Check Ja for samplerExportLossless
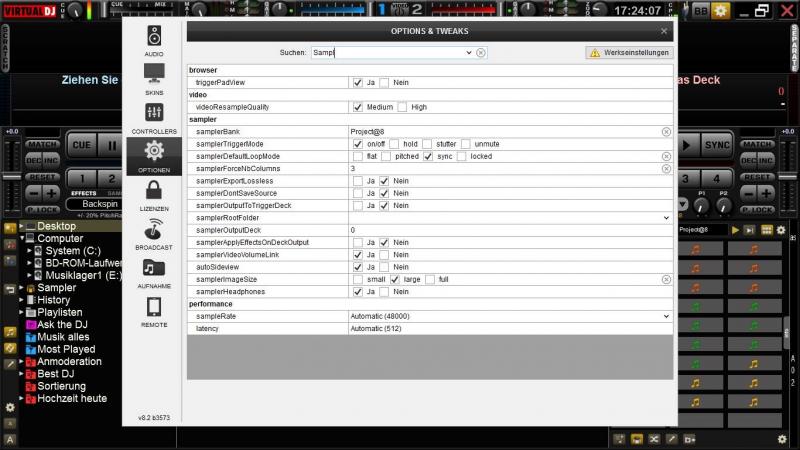 point(358,181)
